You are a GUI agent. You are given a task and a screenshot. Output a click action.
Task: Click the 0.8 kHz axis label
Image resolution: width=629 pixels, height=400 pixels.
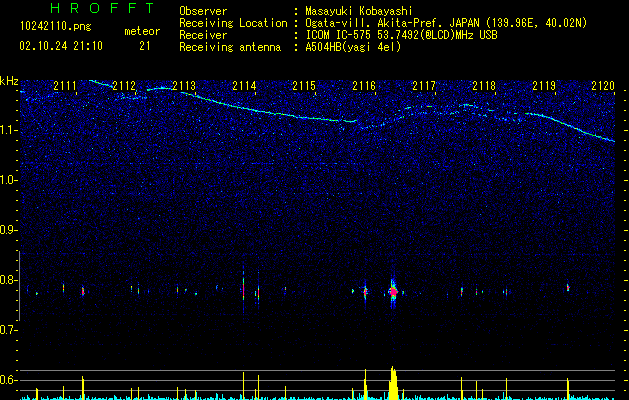(x=8, y=280)
